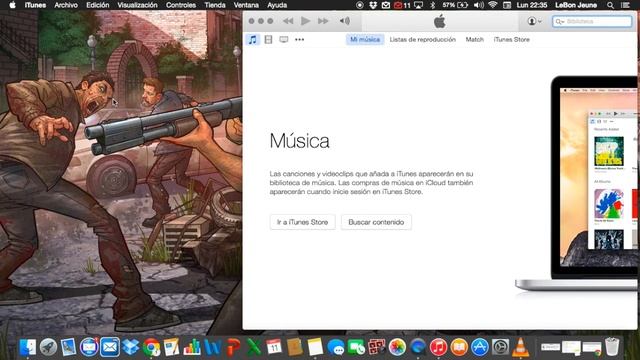Open the Ayuda menu

click(277, 5)
